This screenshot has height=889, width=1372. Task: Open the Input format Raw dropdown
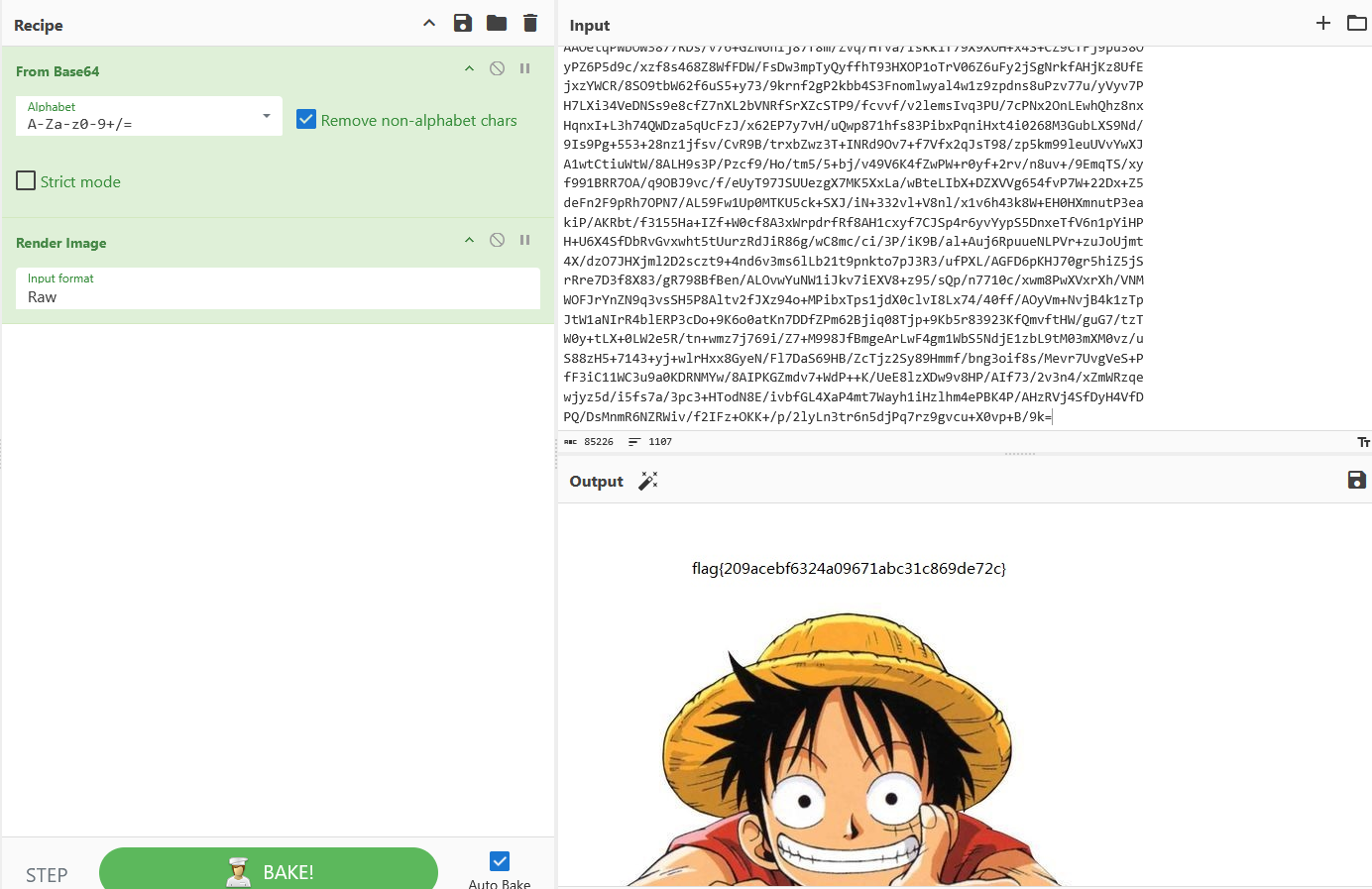coord(278,288)
